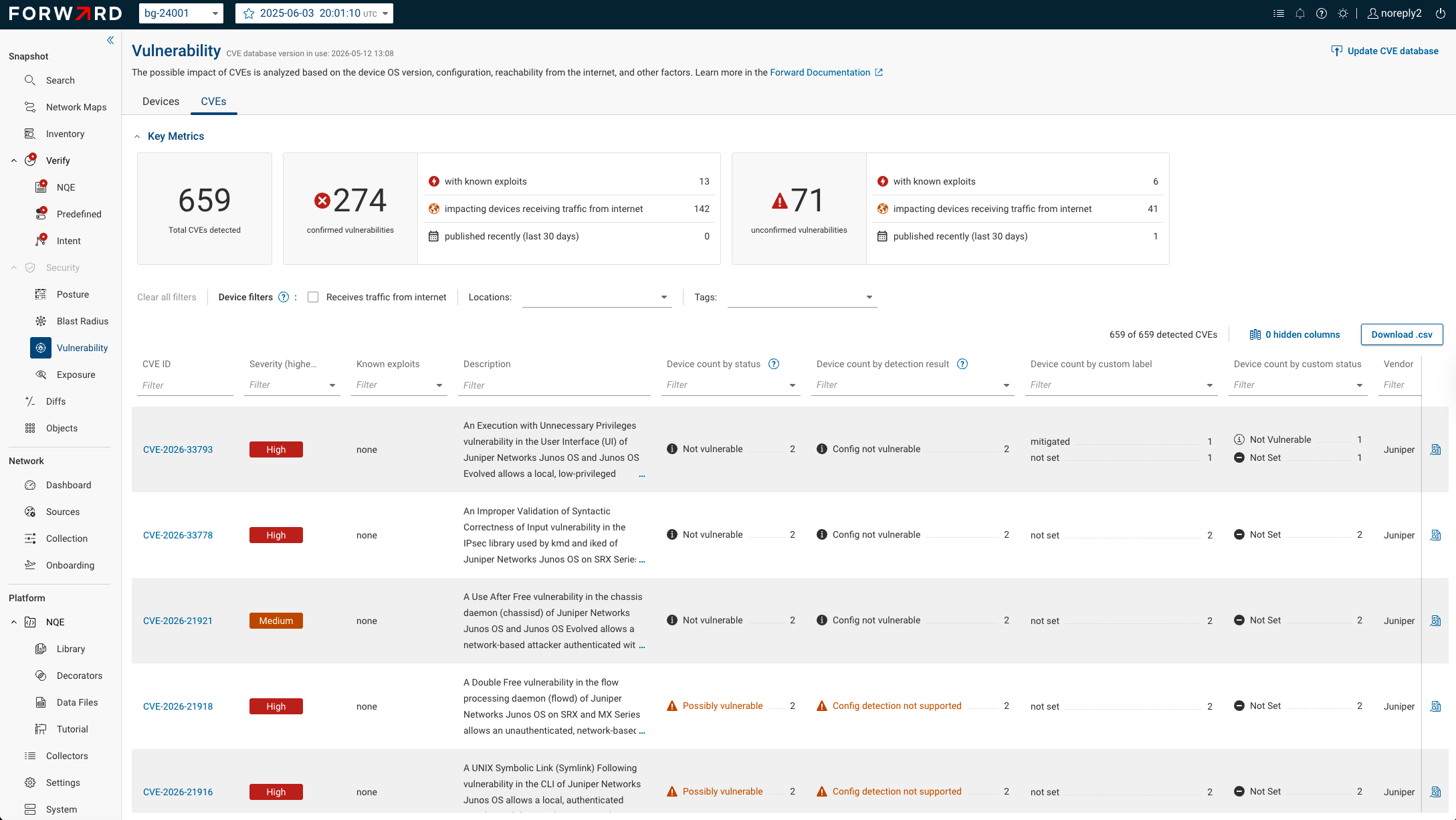Select the CVEs tab
This screenshot has width=1456, height=820.
click(213, 101)
